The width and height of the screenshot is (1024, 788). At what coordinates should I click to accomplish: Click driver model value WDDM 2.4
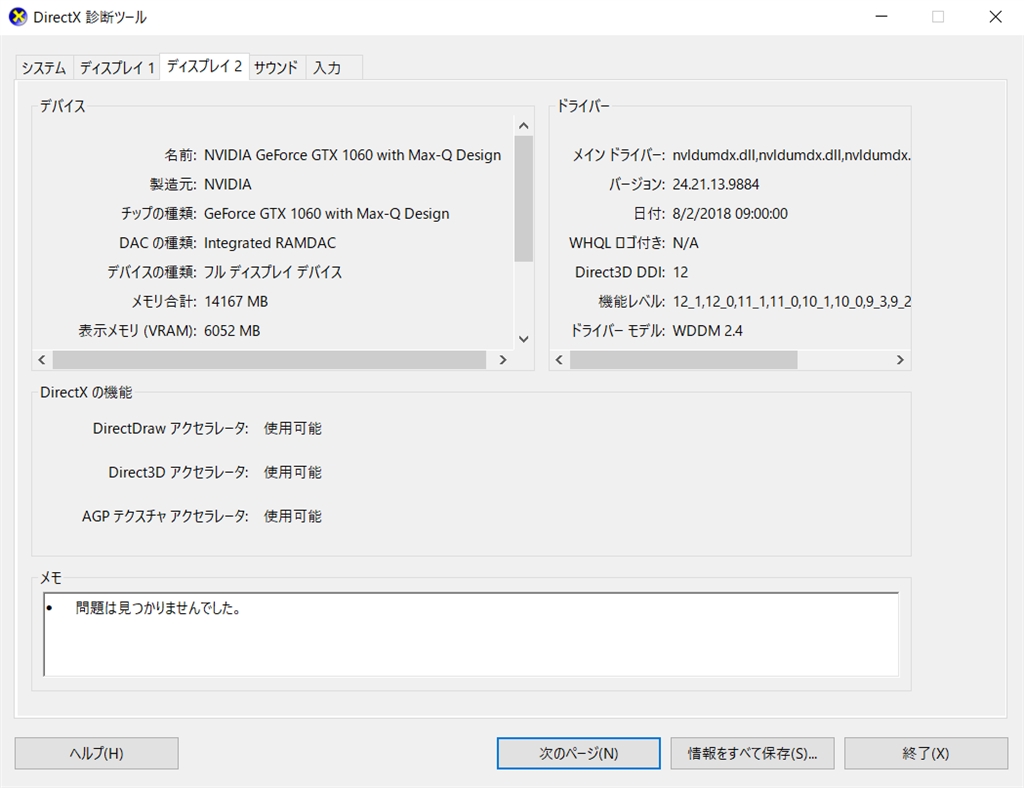[x=707, y=331]
